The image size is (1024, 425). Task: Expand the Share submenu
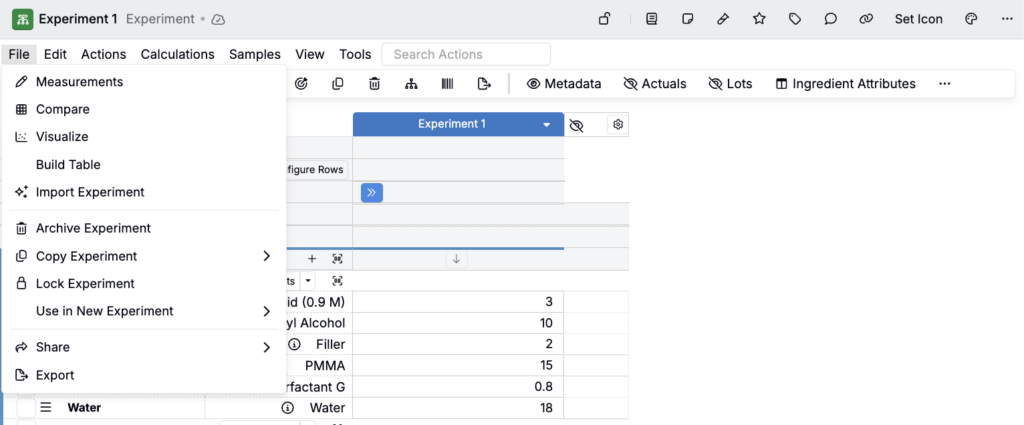[x=266, y=347]
